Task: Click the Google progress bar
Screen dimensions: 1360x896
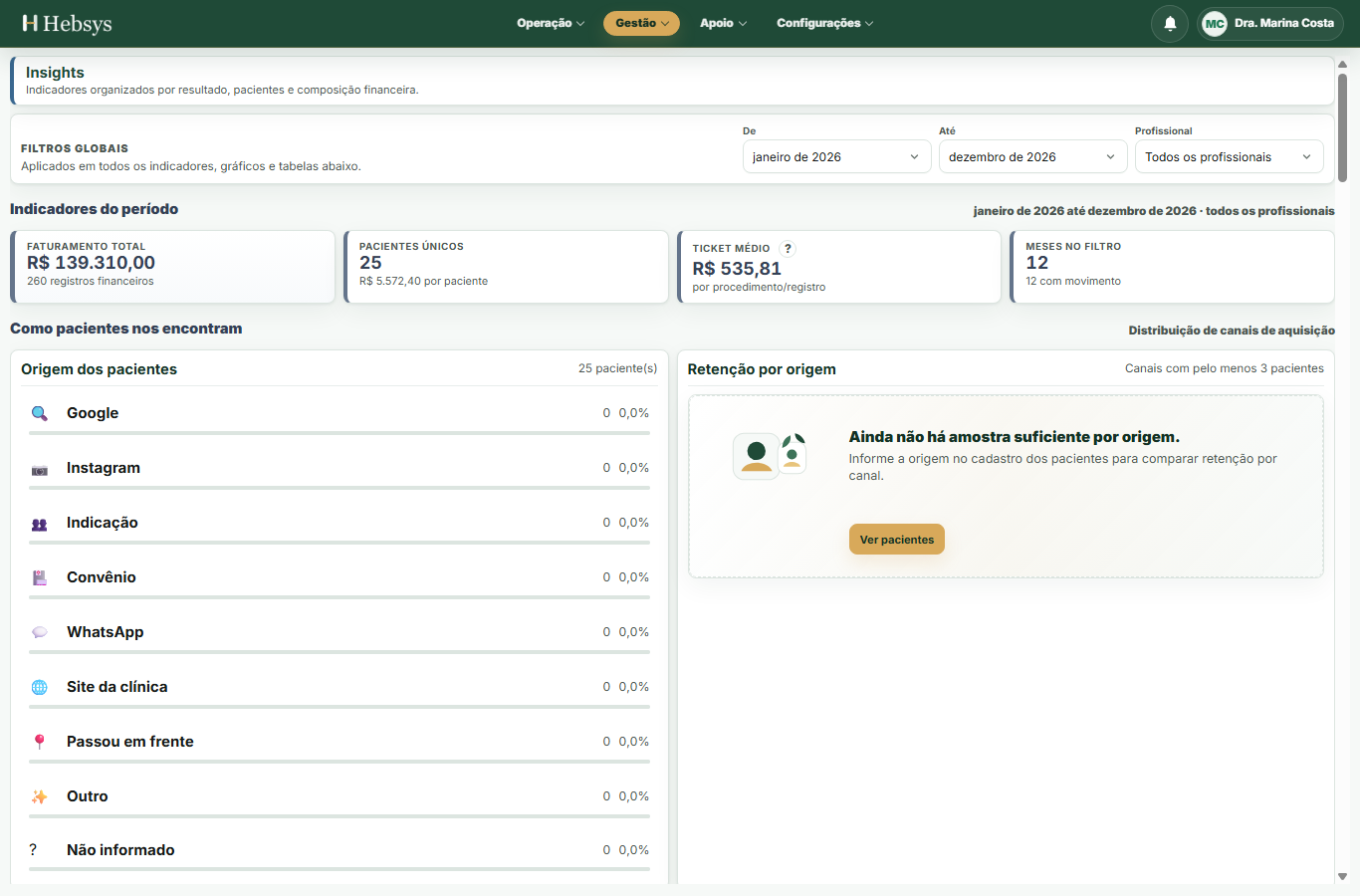Action: pyautogui.click(x=340, y=433)
